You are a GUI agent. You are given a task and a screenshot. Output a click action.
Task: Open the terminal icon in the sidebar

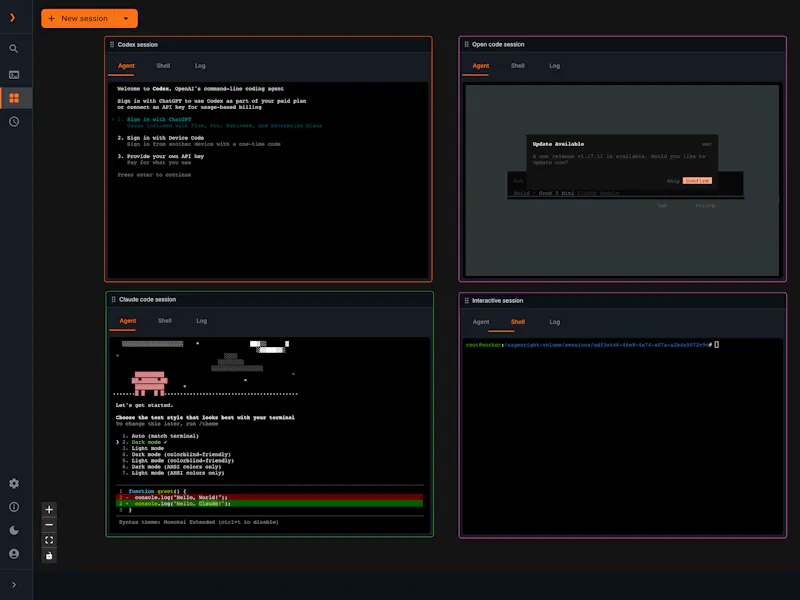(x=14, y=75)
